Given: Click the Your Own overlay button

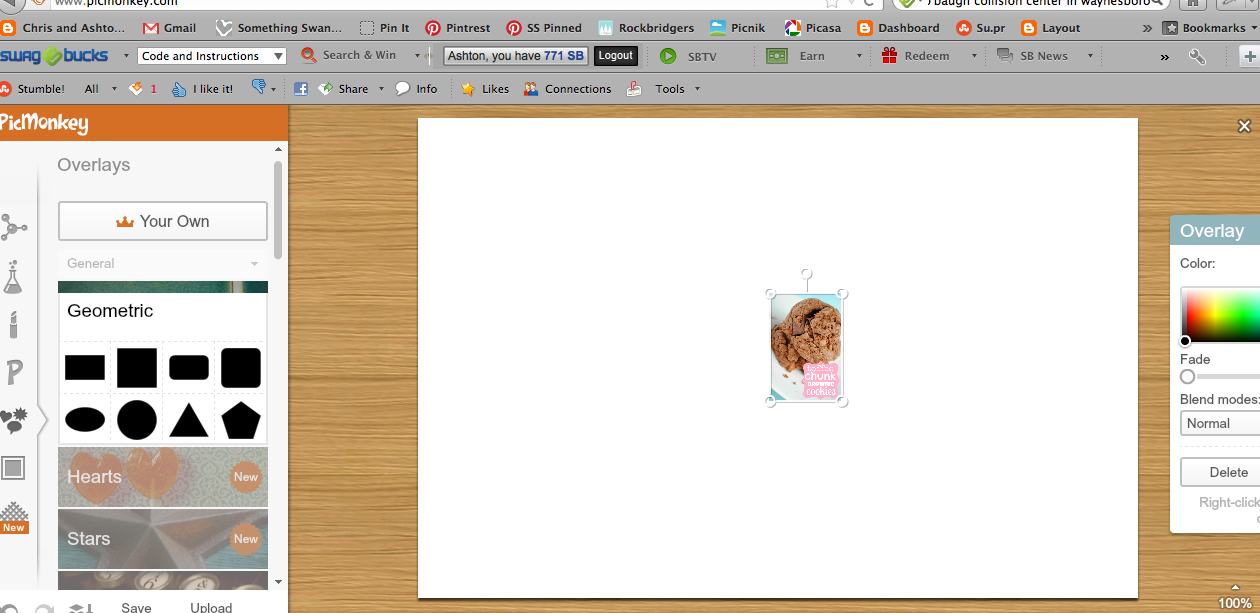Looking at the screenshot, I should [x=163, y=221].
